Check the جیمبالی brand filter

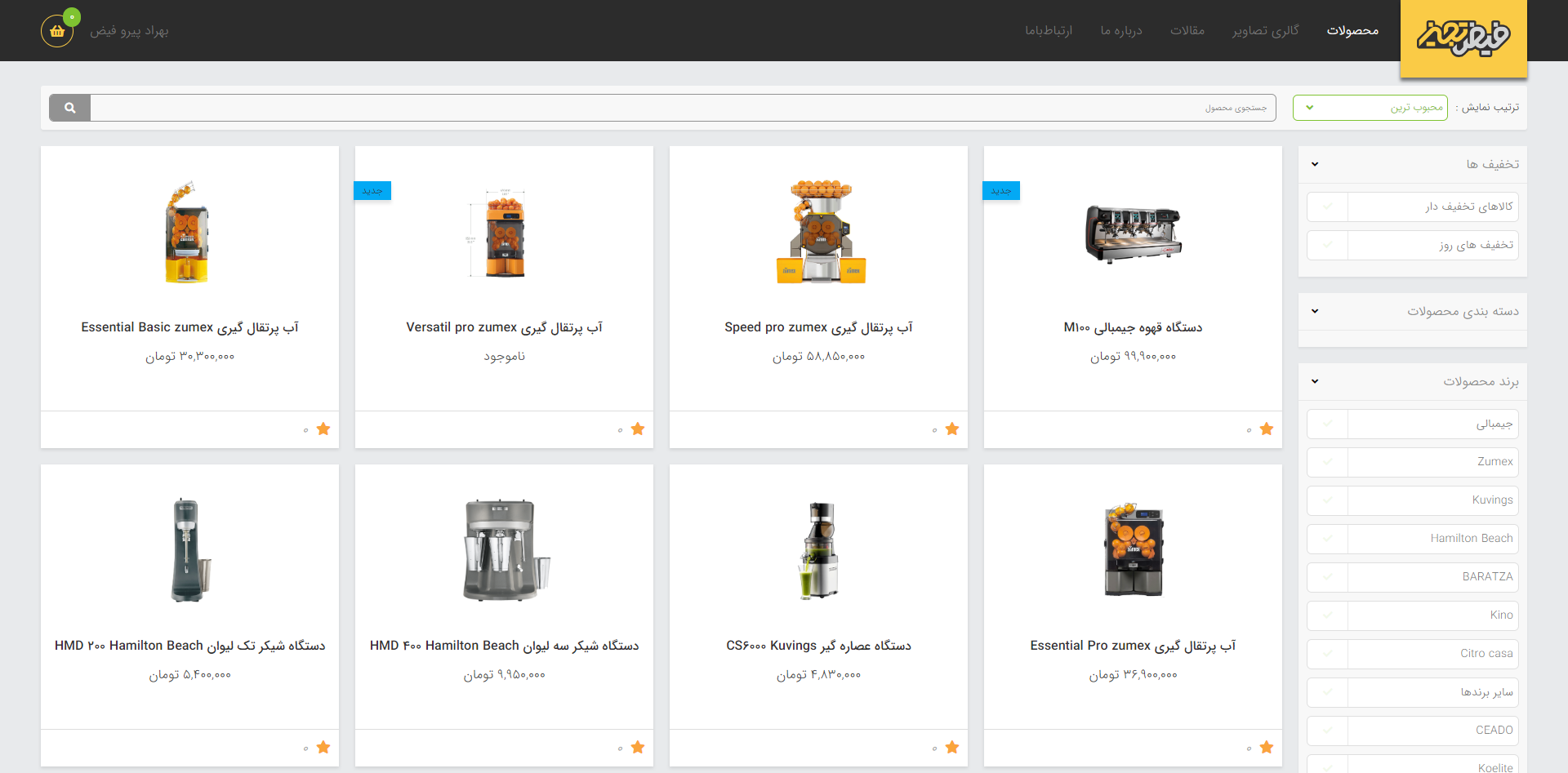pos(1327,424)
